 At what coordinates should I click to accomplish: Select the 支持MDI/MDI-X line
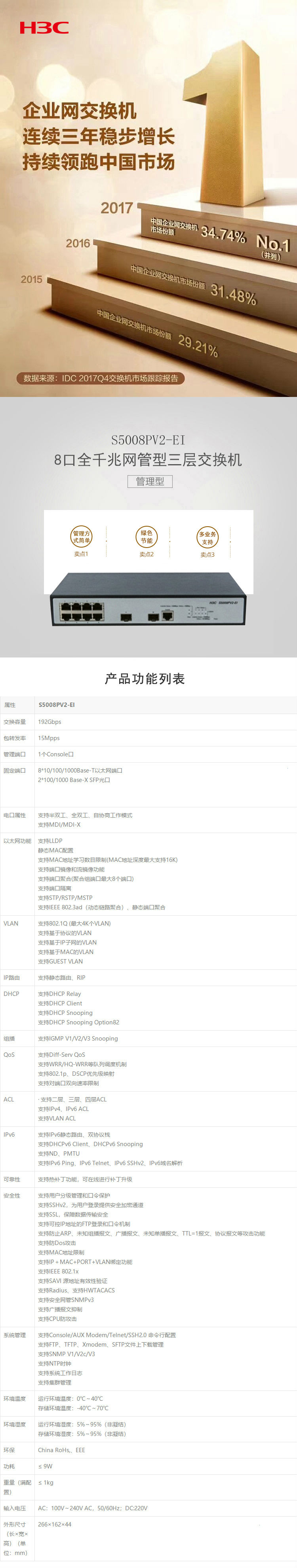[59, 825]
